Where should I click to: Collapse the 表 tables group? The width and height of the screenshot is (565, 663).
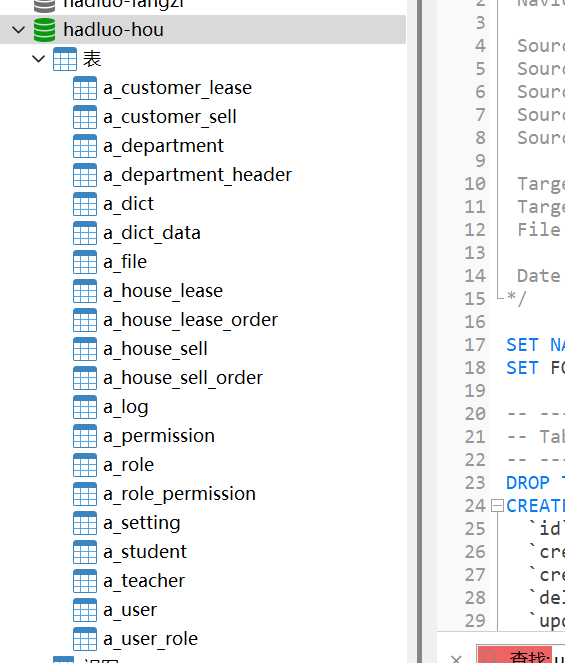click(38, 59)
